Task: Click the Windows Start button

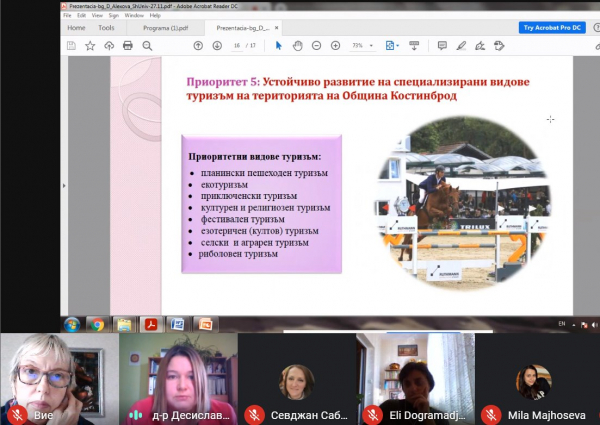Action: coord(71,324)
